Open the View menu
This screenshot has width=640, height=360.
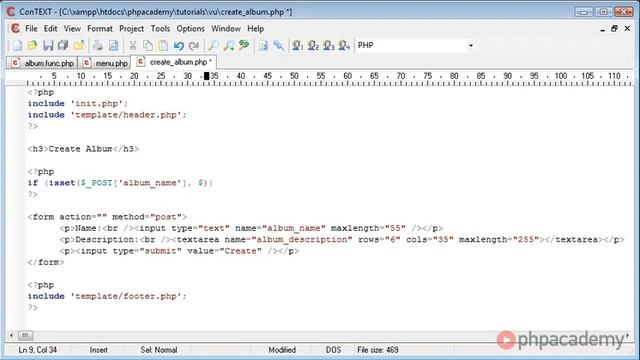[x=72, y=29]
